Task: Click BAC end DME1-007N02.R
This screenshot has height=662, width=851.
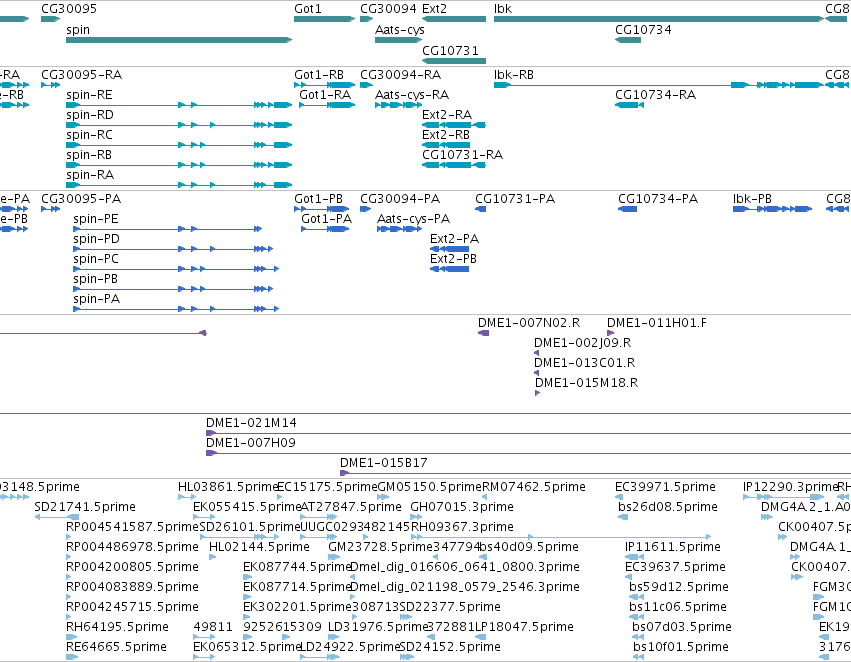Action: (529, 323)
